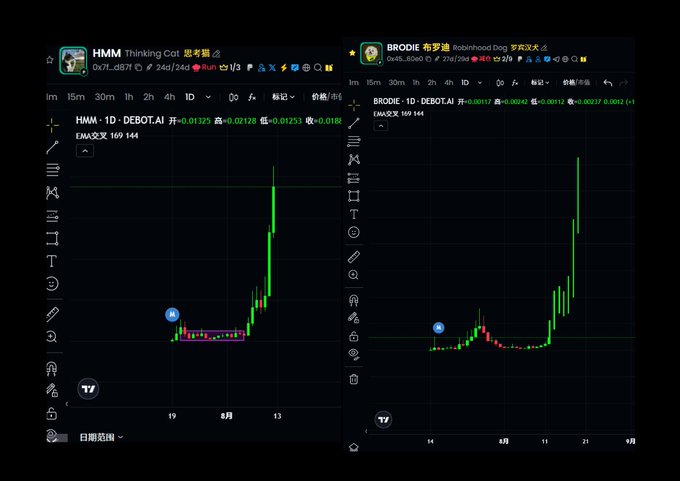Open the yellow gift icon in HMM header
Image resolution: width=680 pixels, height=481 pixels.
click(329, 68)
